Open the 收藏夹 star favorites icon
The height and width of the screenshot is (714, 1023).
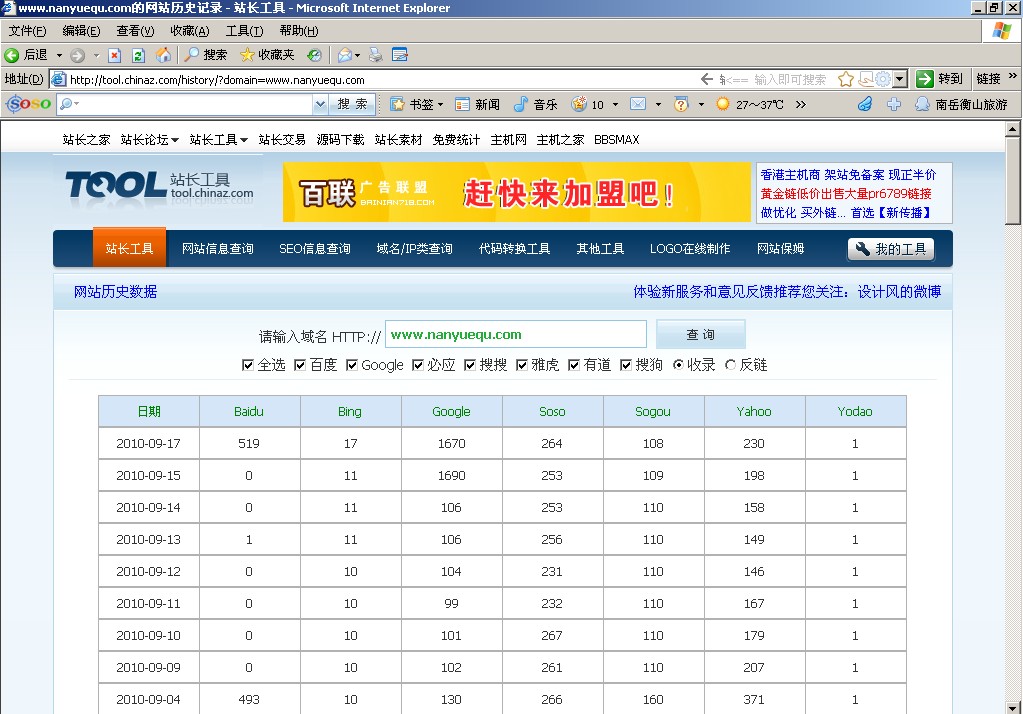247,55
